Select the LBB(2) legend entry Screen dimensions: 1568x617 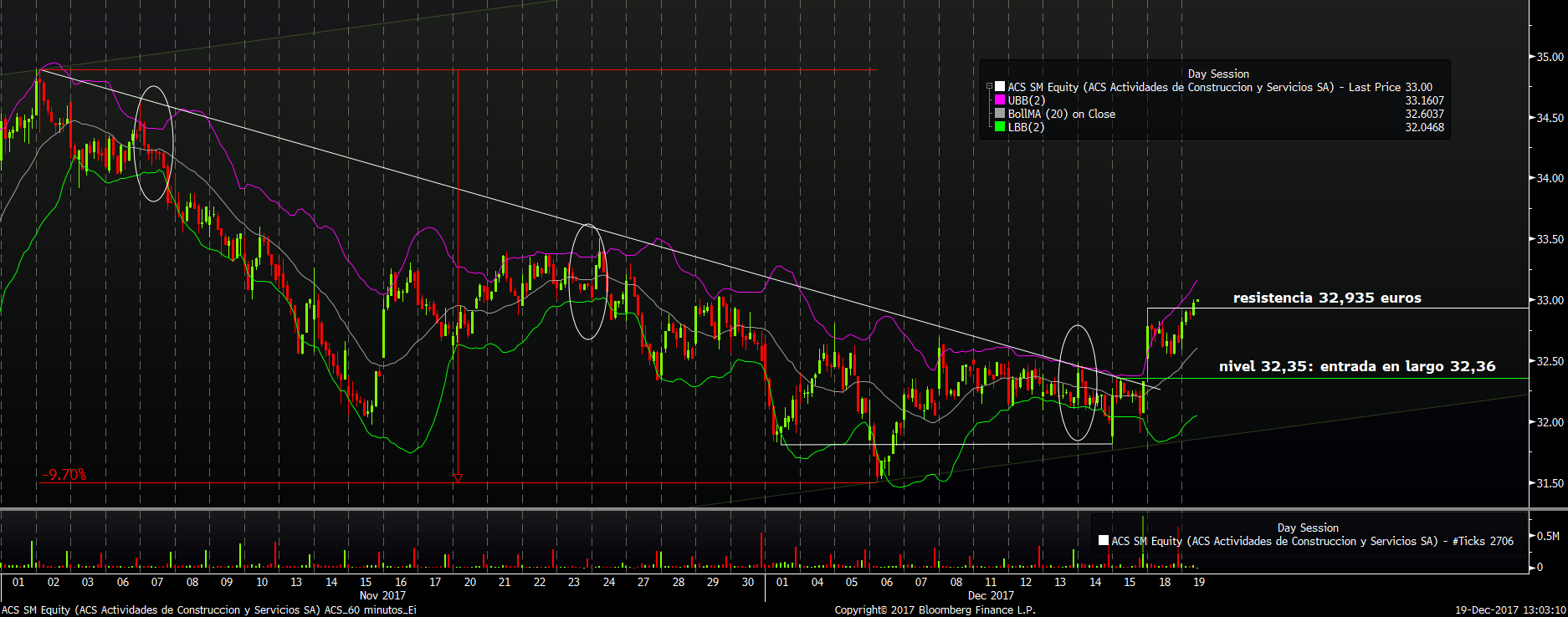[x=1026, y=127]
